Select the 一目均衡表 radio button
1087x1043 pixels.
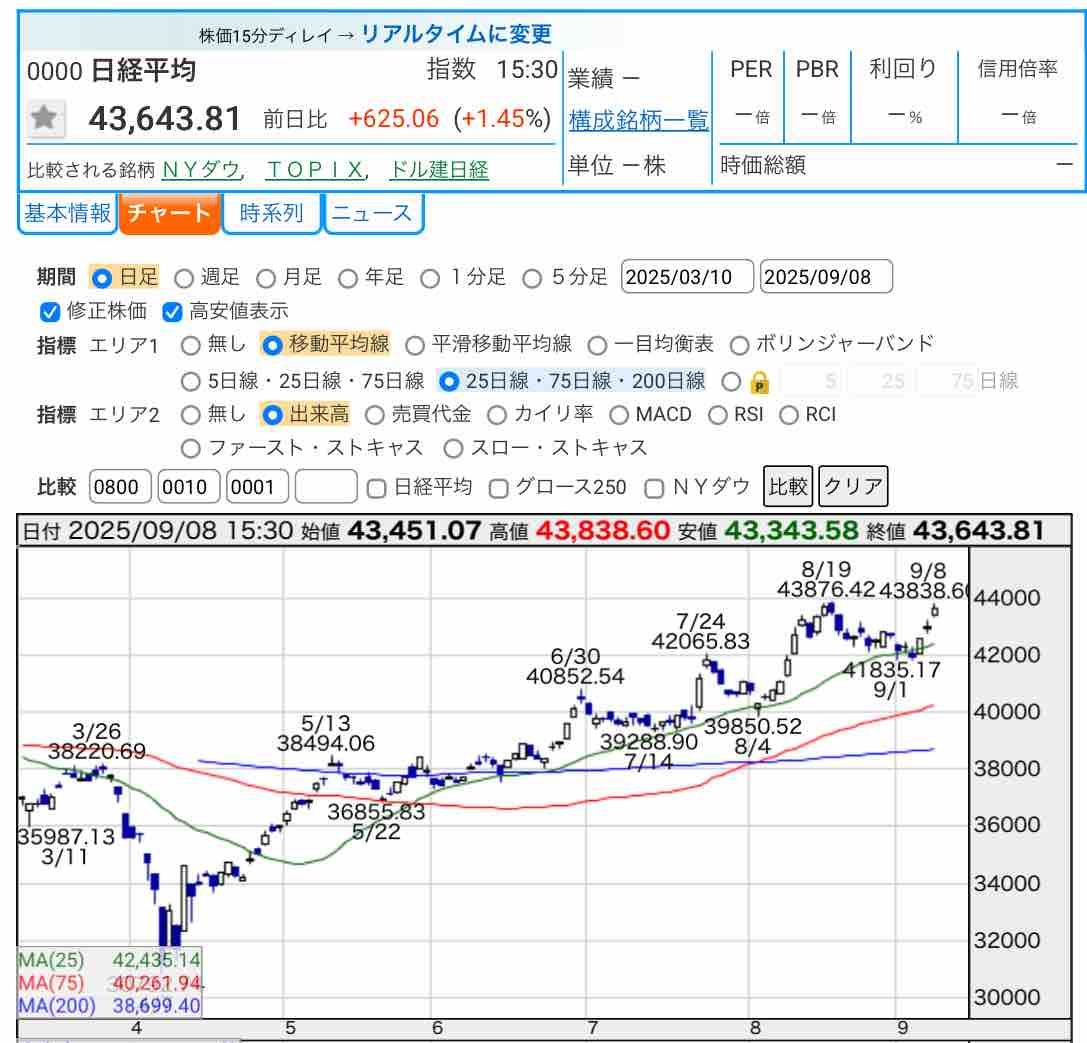[x=597, y=345]
